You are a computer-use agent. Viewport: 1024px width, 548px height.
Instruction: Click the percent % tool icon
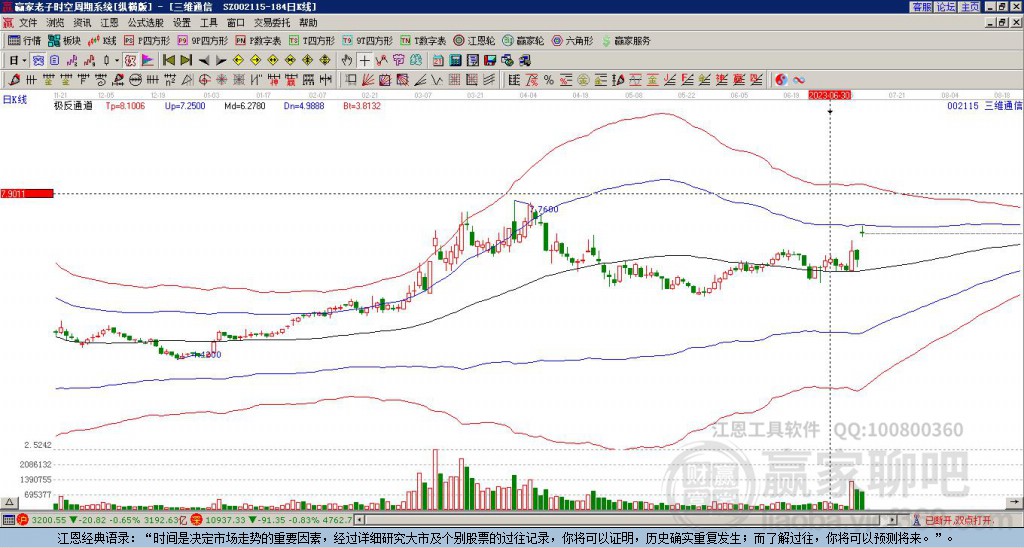coord(549,80)
